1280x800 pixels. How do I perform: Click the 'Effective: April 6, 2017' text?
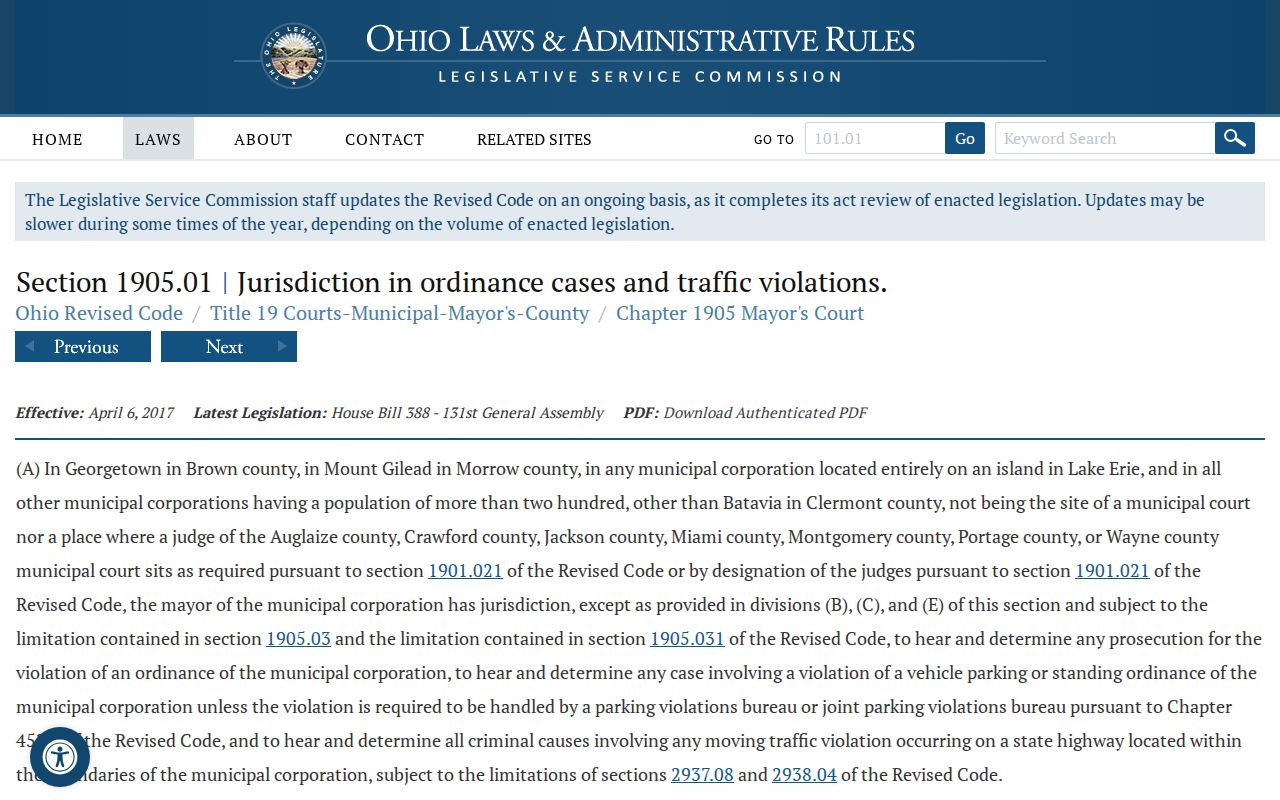click(95, 412)
